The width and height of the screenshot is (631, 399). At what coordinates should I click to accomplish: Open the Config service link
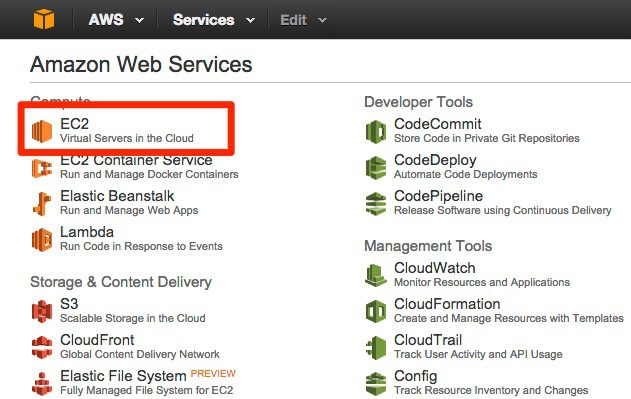[415, 376]
